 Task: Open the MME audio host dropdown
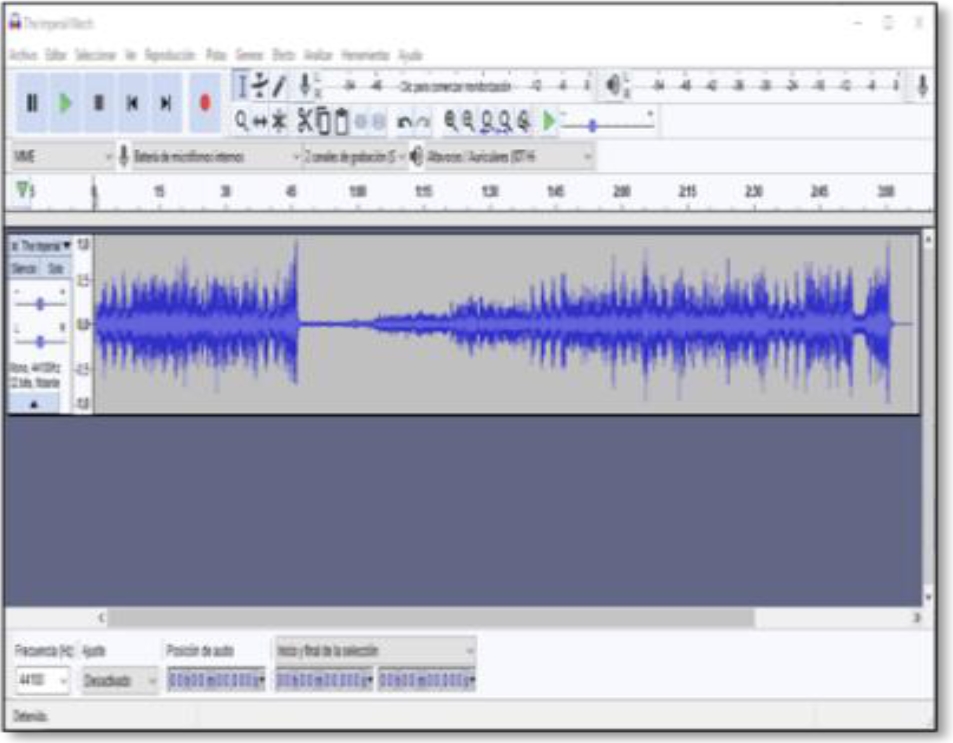click(x=62, y=156)
